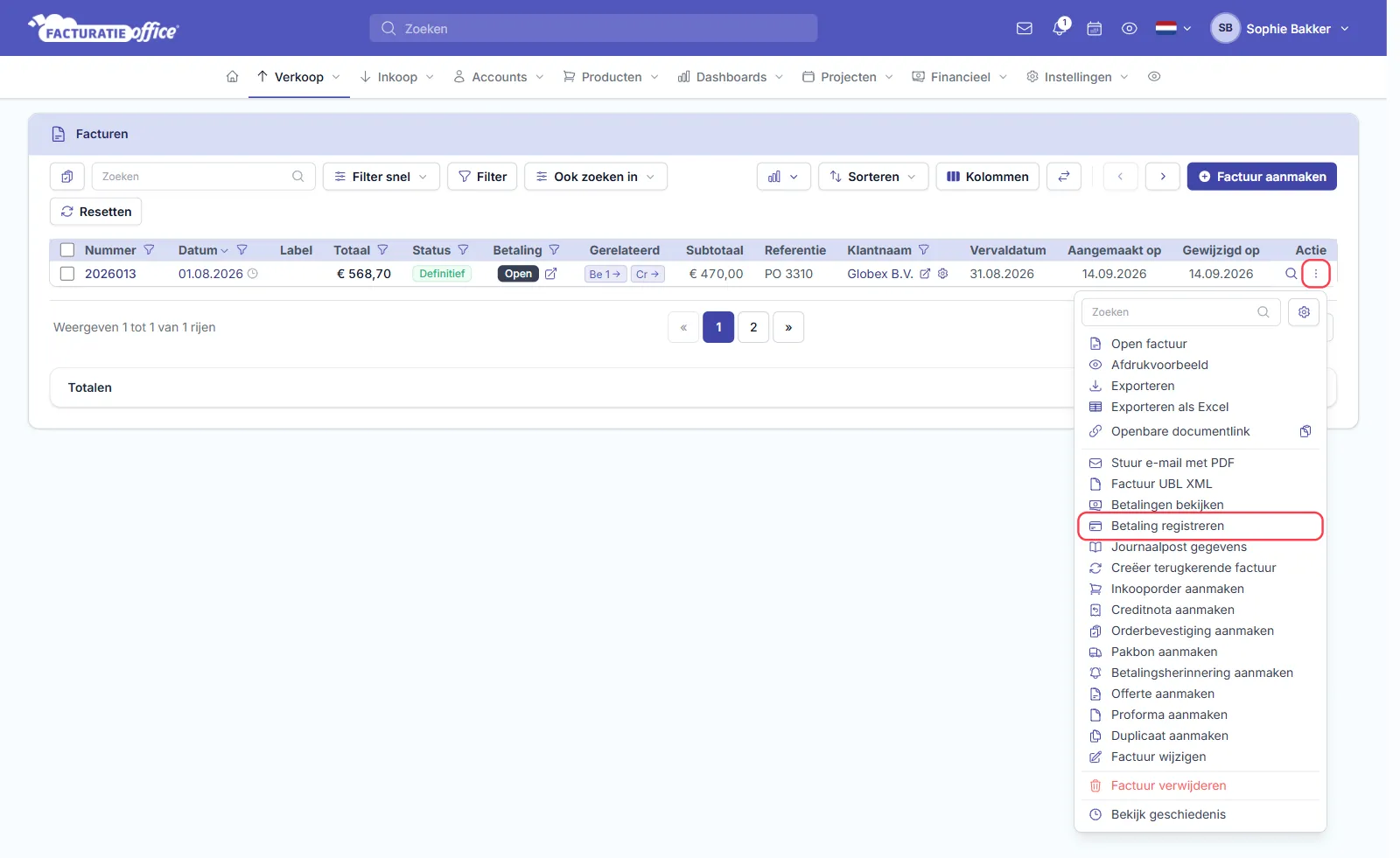The width and height of the screenshot is (1400, 858).
Task: Click the eye icon in top header
Action: (1130, 29)
